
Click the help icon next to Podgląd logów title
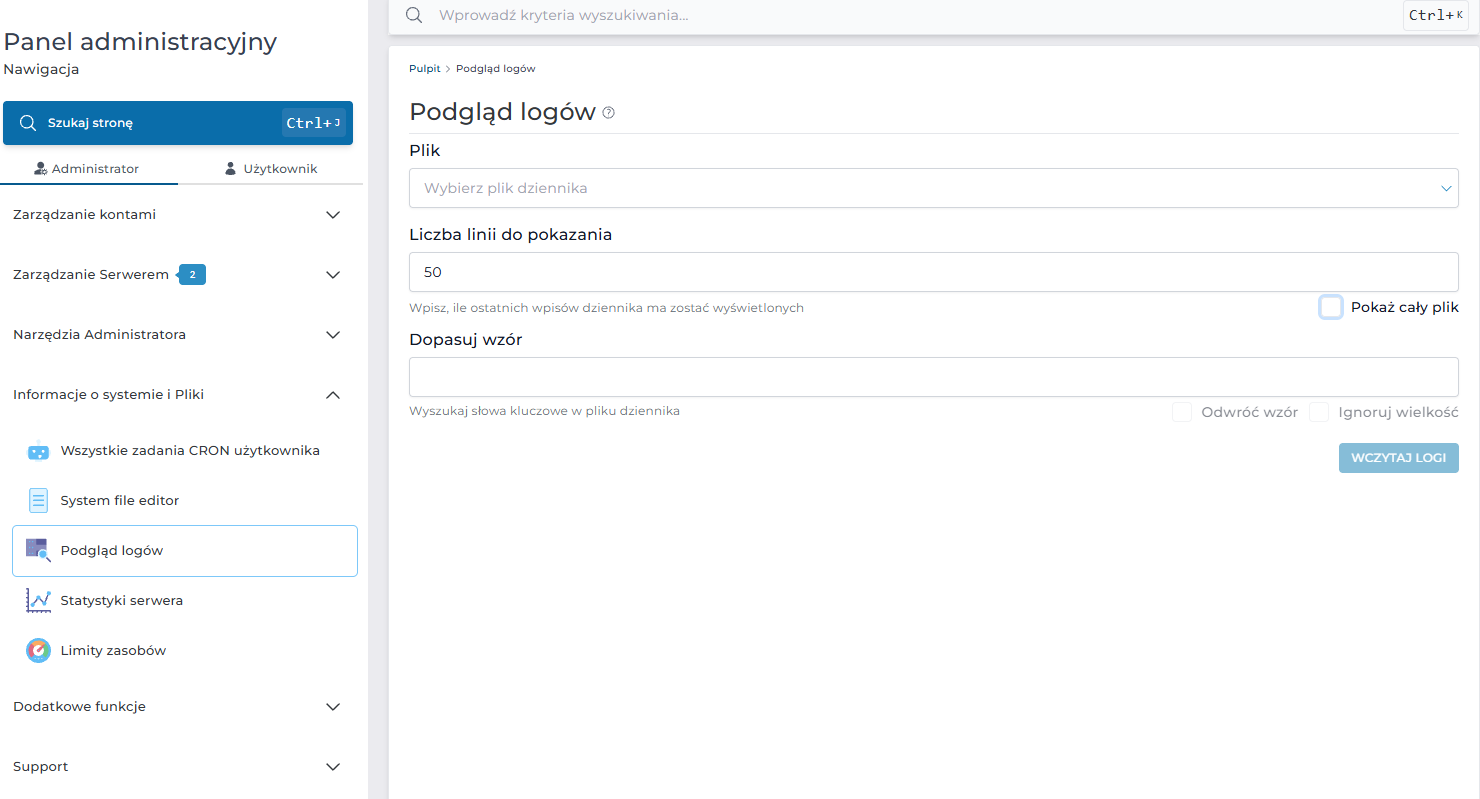608,113
